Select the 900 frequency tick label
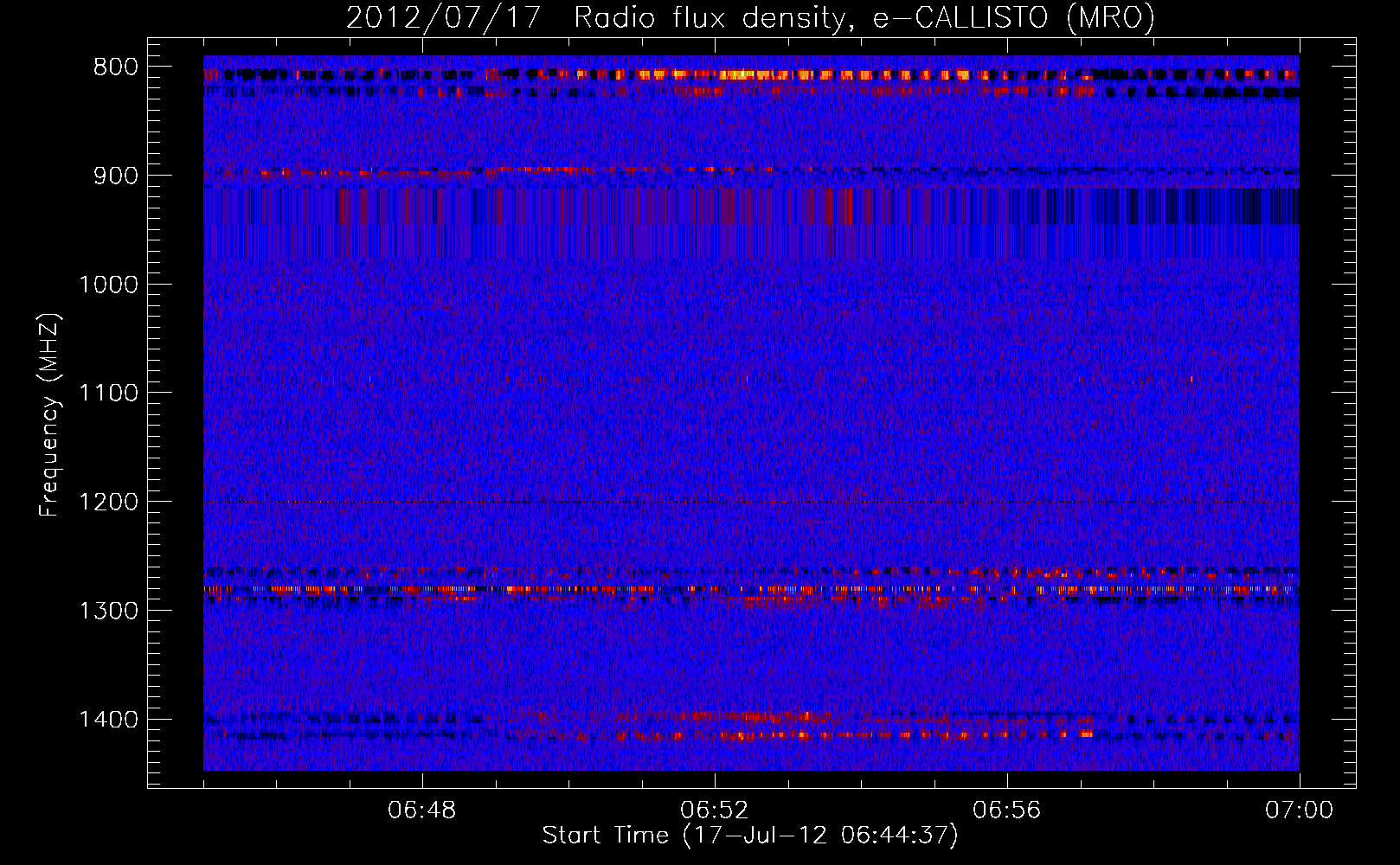This screenshot has width=1400, height=865. [115, 176]
